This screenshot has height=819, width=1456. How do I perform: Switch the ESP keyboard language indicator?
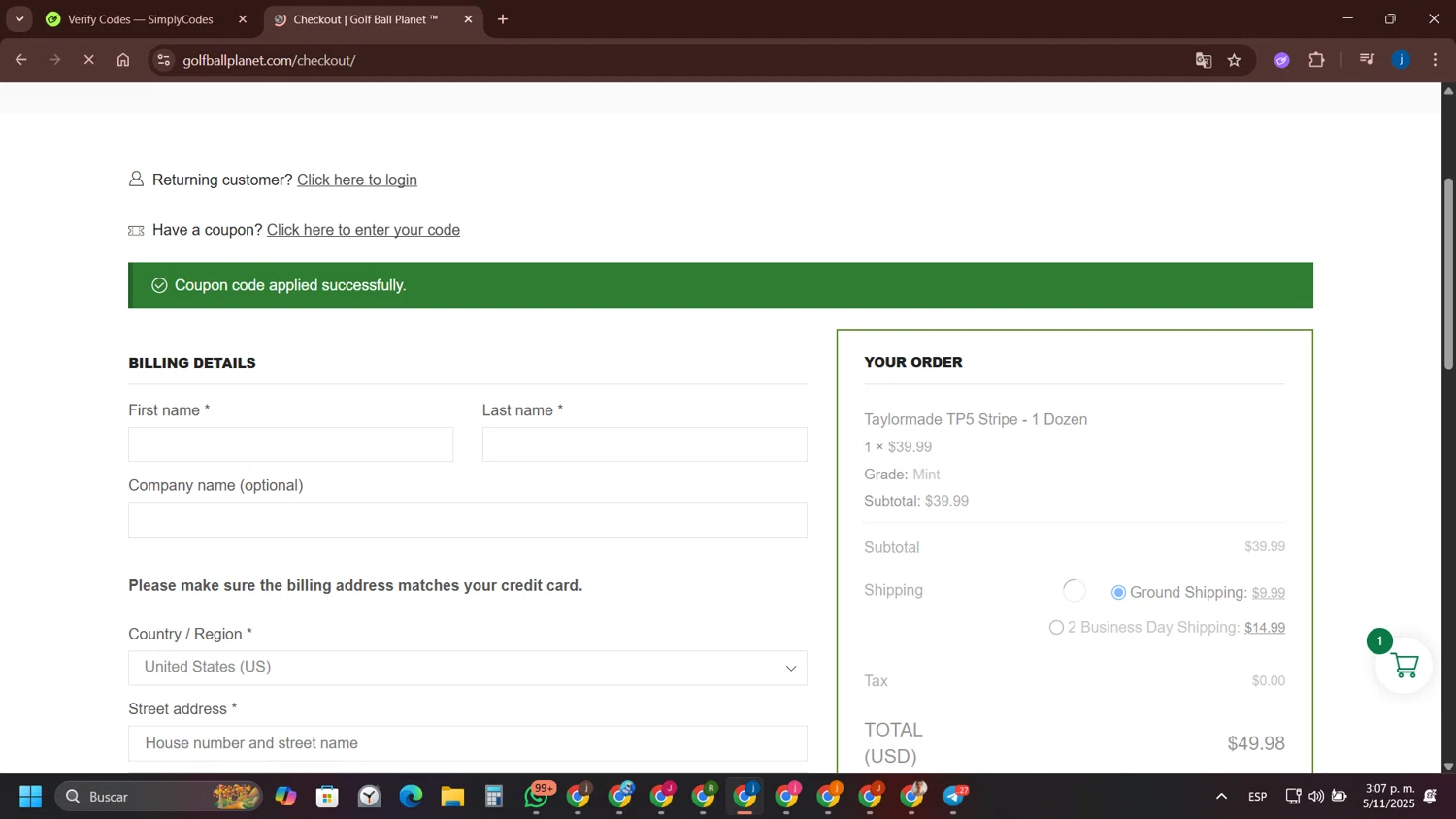1257,797
